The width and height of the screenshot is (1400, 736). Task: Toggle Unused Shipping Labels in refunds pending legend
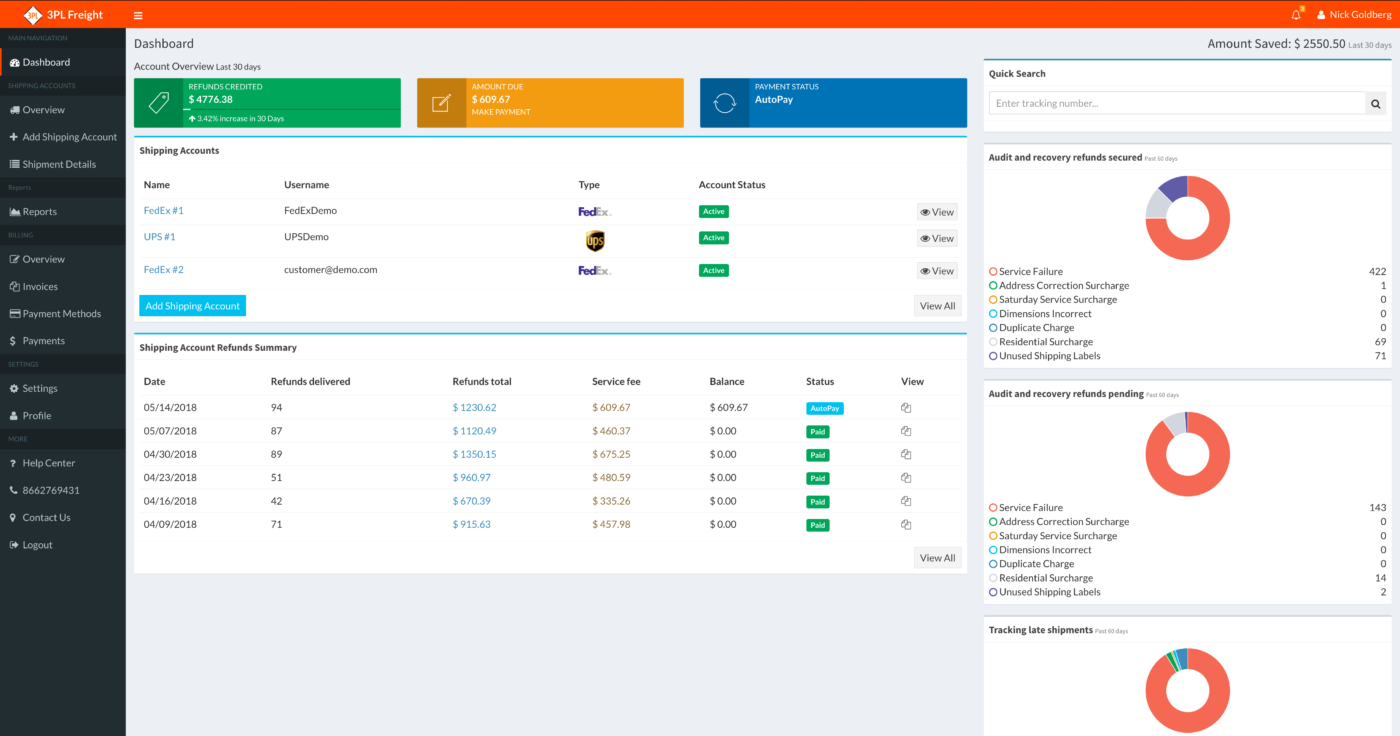[x=1045, y=591]
